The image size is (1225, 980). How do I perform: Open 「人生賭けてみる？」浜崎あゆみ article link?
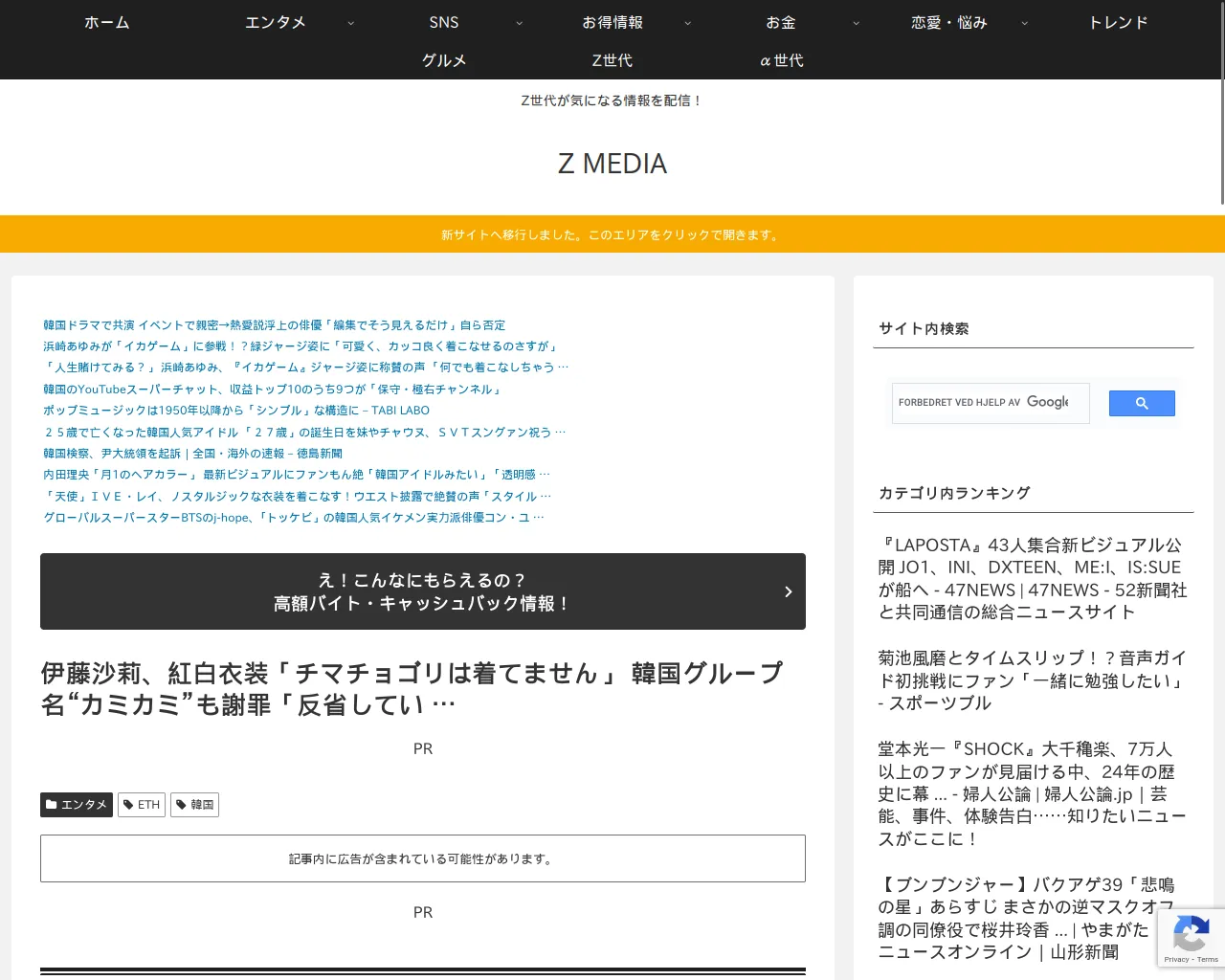pos(306,367)
